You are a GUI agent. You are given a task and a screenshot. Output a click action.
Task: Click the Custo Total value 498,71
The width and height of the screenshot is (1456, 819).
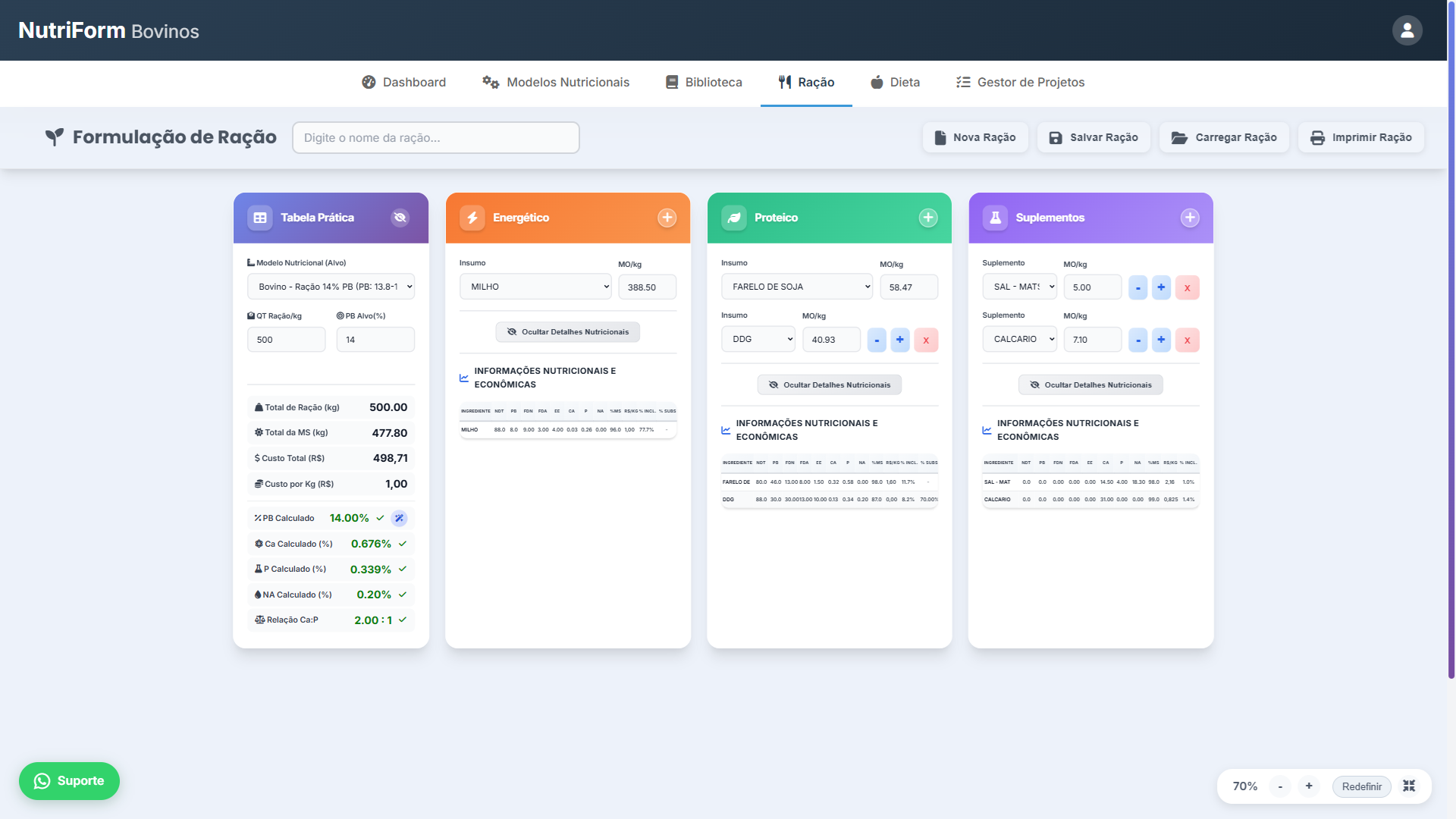click(x=391, y=458)
